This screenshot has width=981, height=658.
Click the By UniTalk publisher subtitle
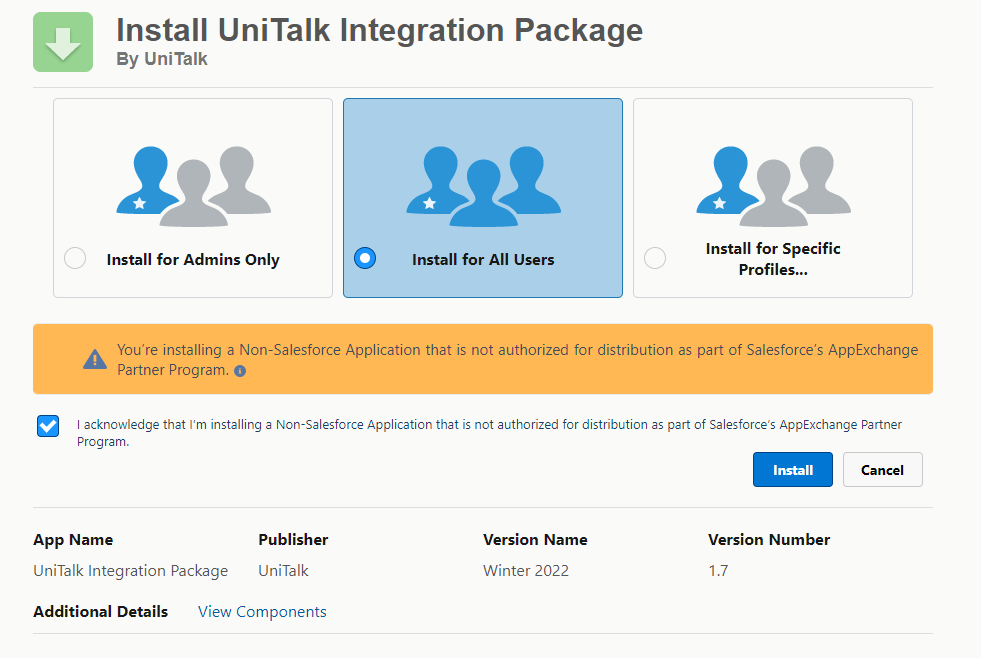(162, 60)
